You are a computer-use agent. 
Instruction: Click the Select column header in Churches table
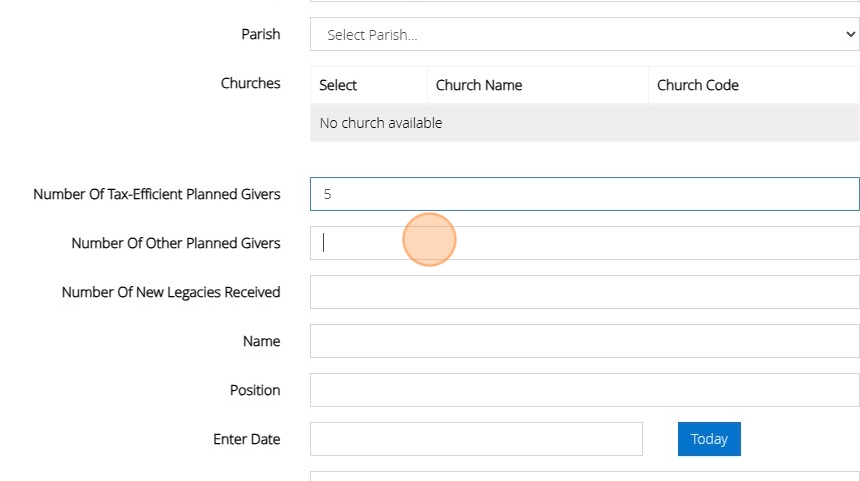point(338,85)
